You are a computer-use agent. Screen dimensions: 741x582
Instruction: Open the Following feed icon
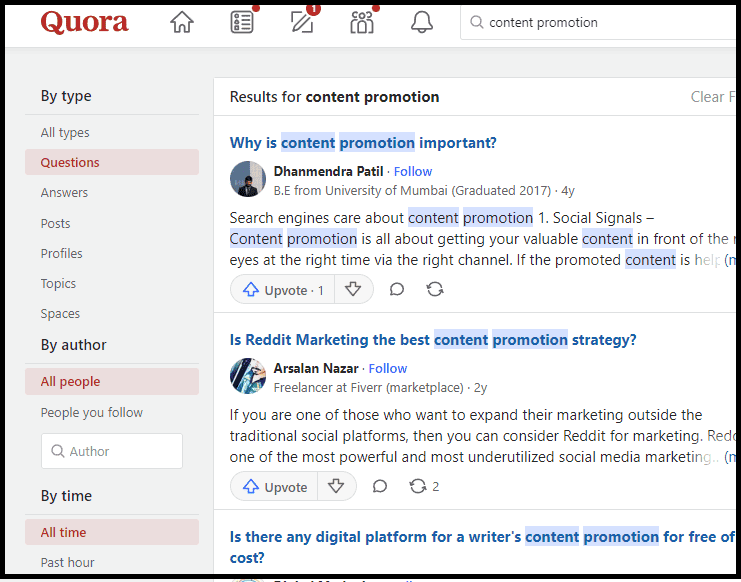[241, 23]
